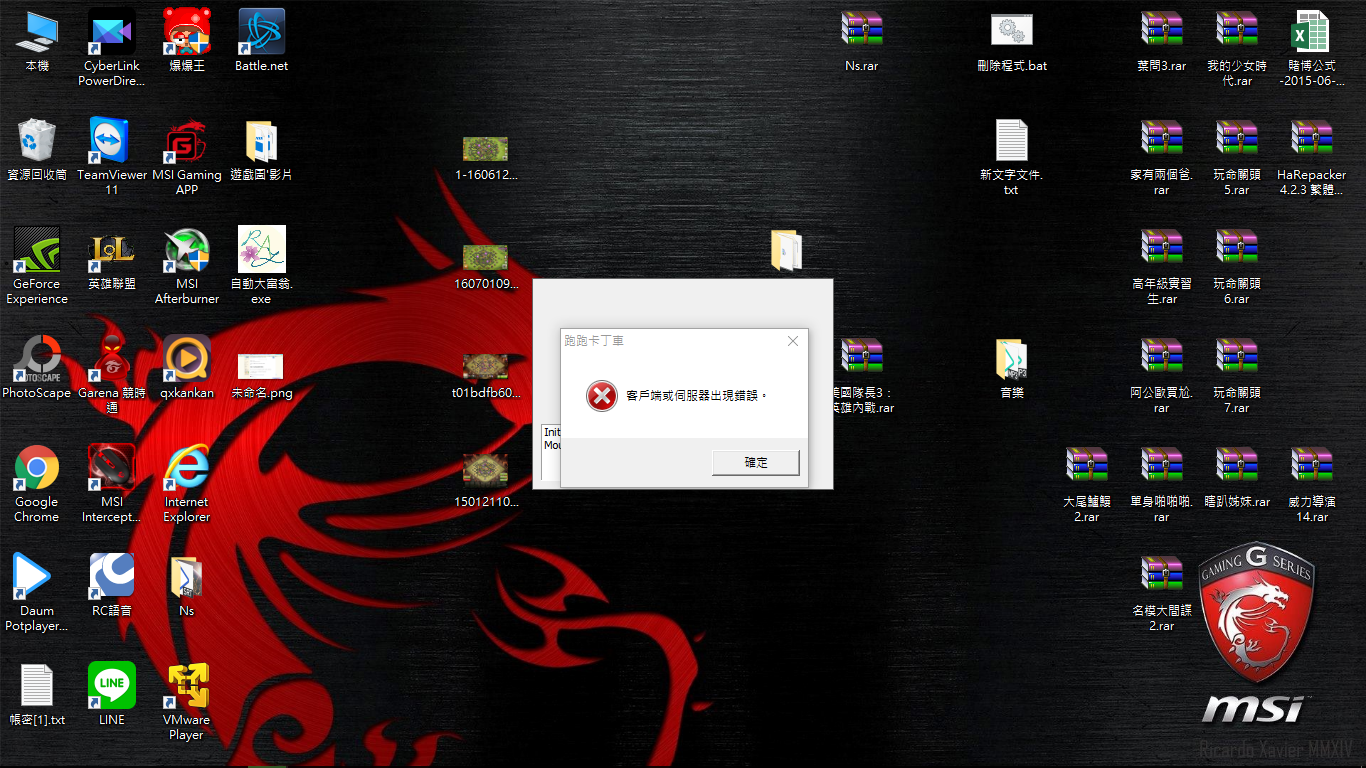Select 新文字文件.txt file
The width and height of the screenshot is (1366, 768).
(x=1011, y=157)
